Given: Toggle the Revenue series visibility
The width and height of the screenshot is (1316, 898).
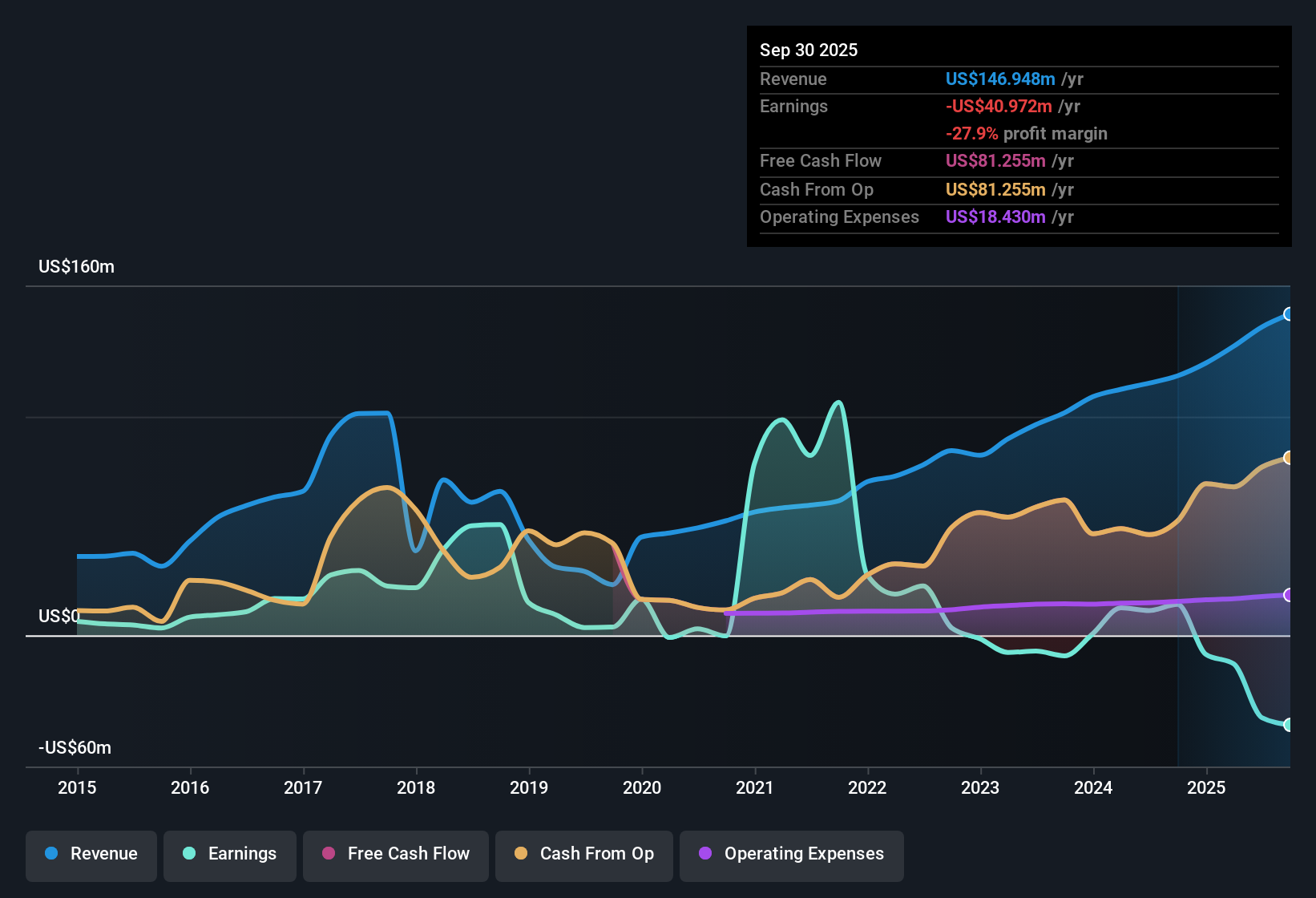Looking at the screenshot, I should [x=91, y=854].
